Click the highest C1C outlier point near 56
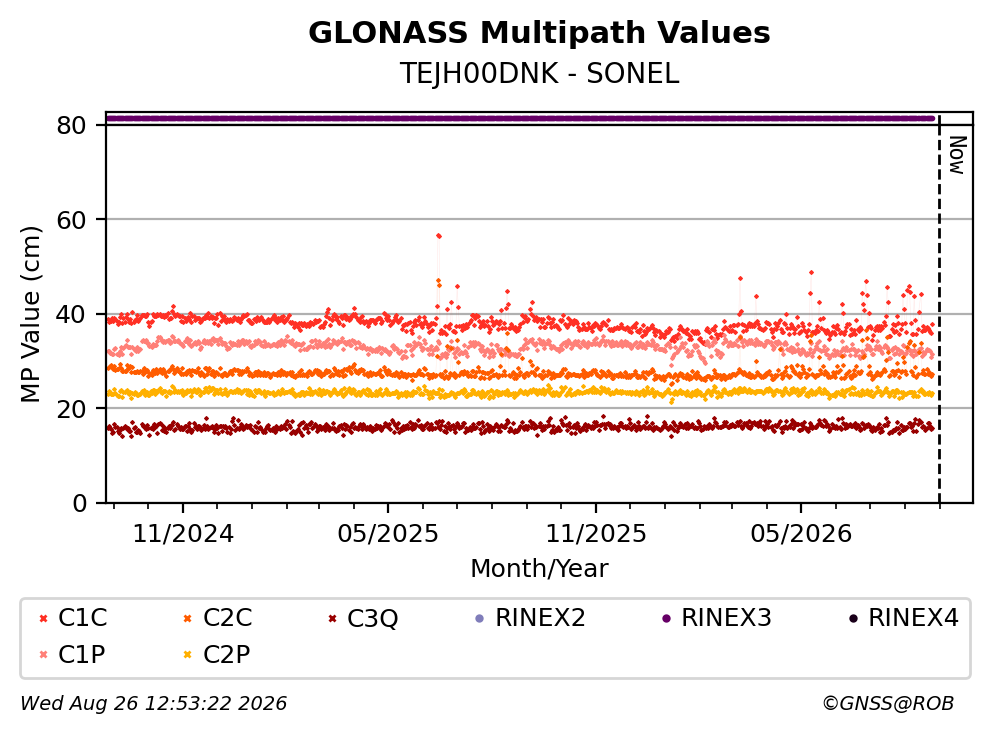Screen dimensions: 993x734 click(x=438, y=236)
